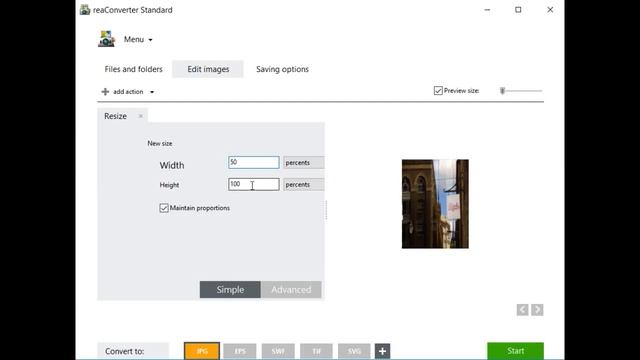Toggle Maintain proportions checkbox
Viewport: 640px width, 360px height.
(x=164, y=208)
